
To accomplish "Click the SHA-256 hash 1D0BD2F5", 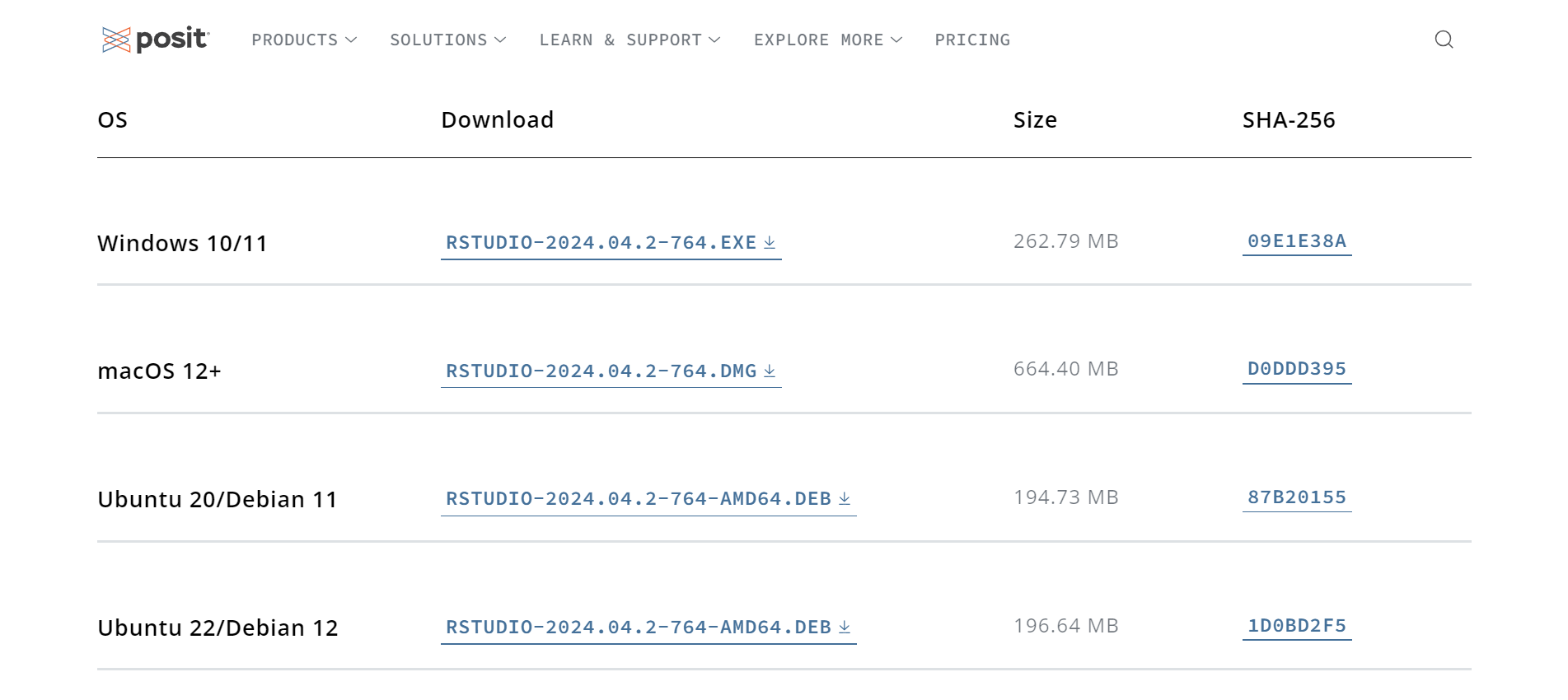I will pos(1297,626).
